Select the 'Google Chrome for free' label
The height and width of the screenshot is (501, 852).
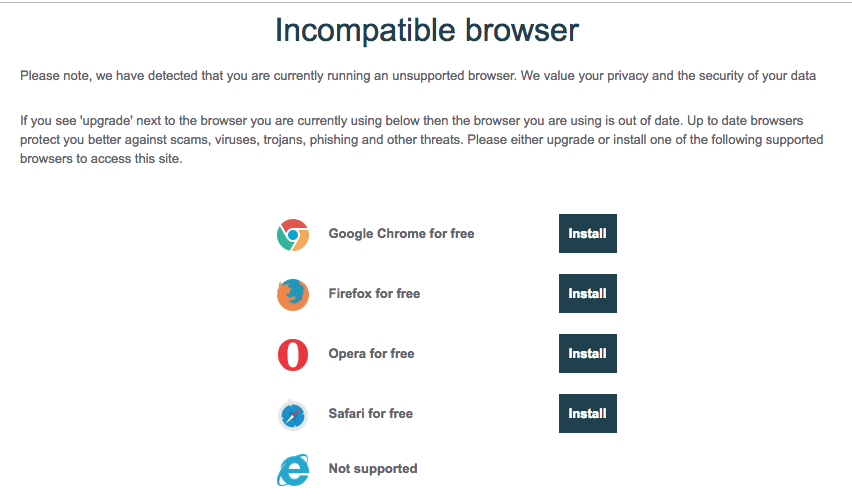coord(401,234)
